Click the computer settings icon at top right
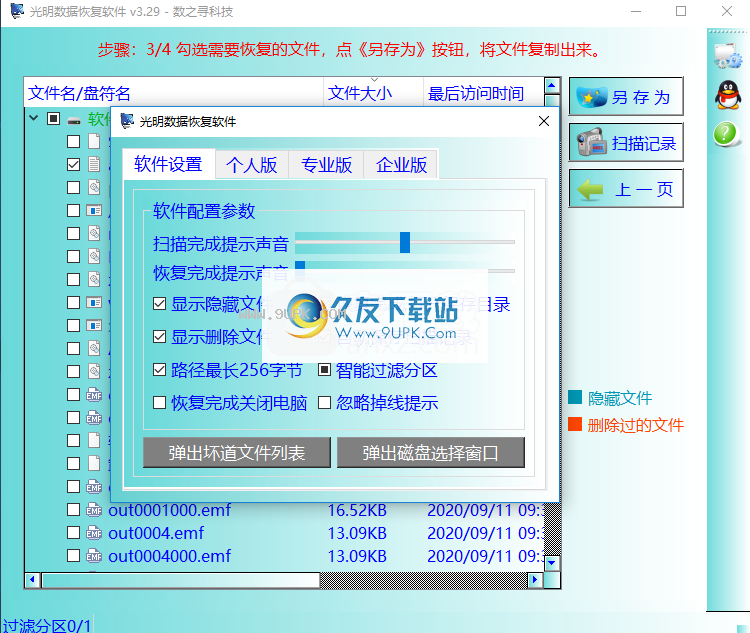The image size is (750, 633). click(728, 56)
